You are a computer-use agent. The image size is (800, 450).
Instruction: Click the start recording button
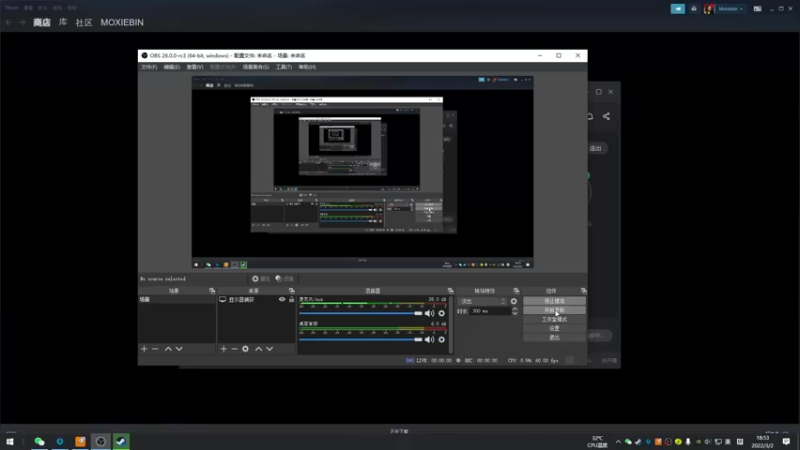pyautogui.click(x=554, y=310)
